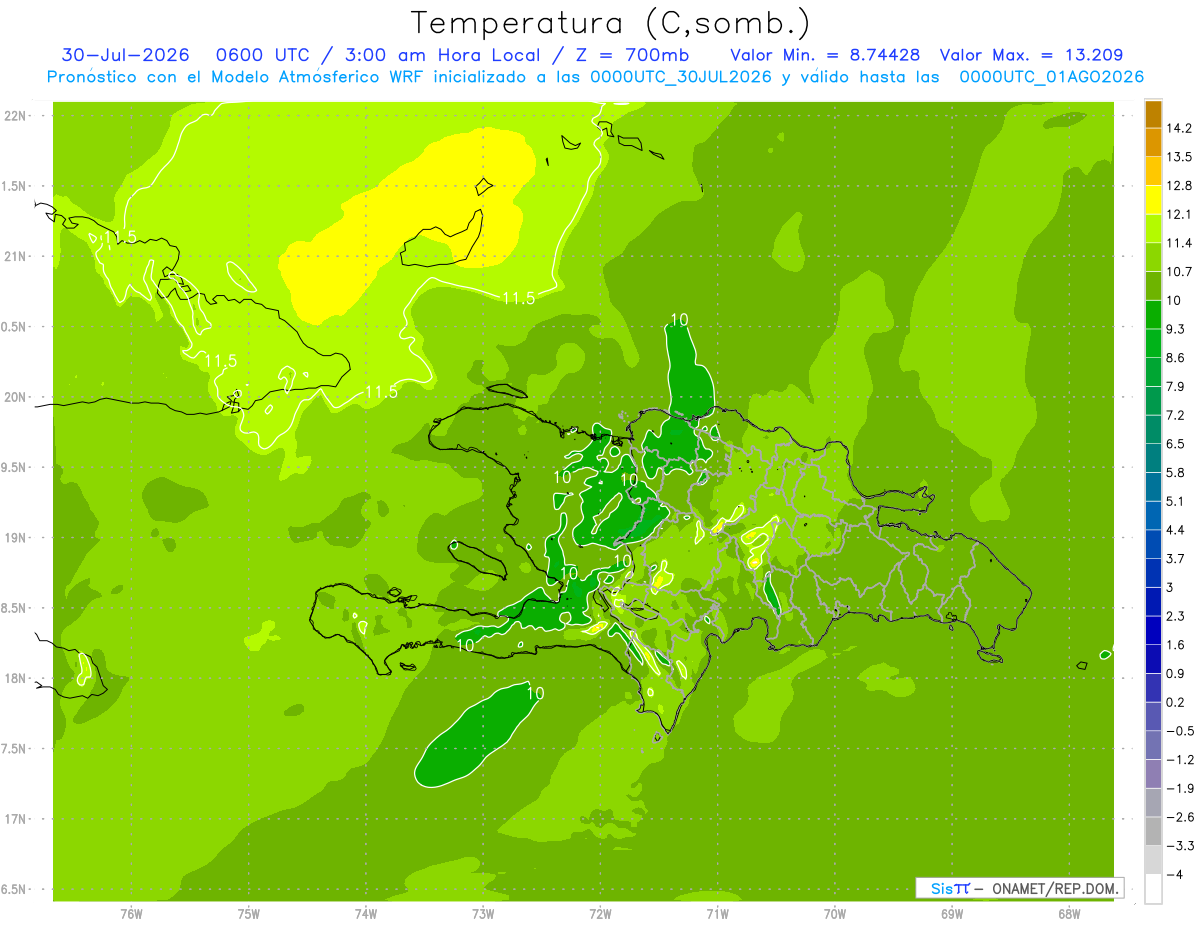This screenshot has height=927, width=1200.
Task: Click the "-0.5" colorbar value
Action: click(x=1178, y=731)
